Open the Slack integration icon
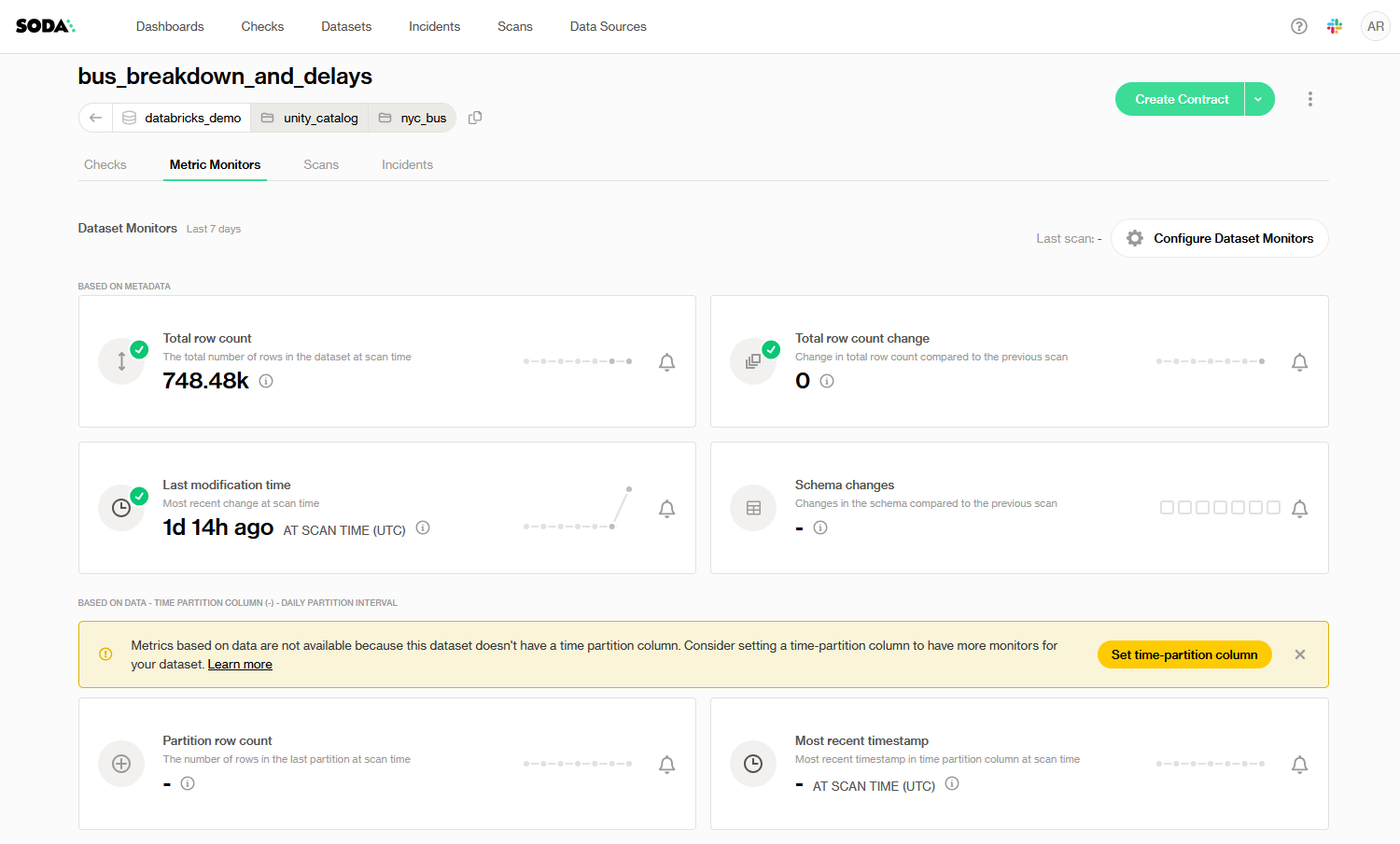The width and height of the screenshot is (1400, 844). tap(1335, 26)
